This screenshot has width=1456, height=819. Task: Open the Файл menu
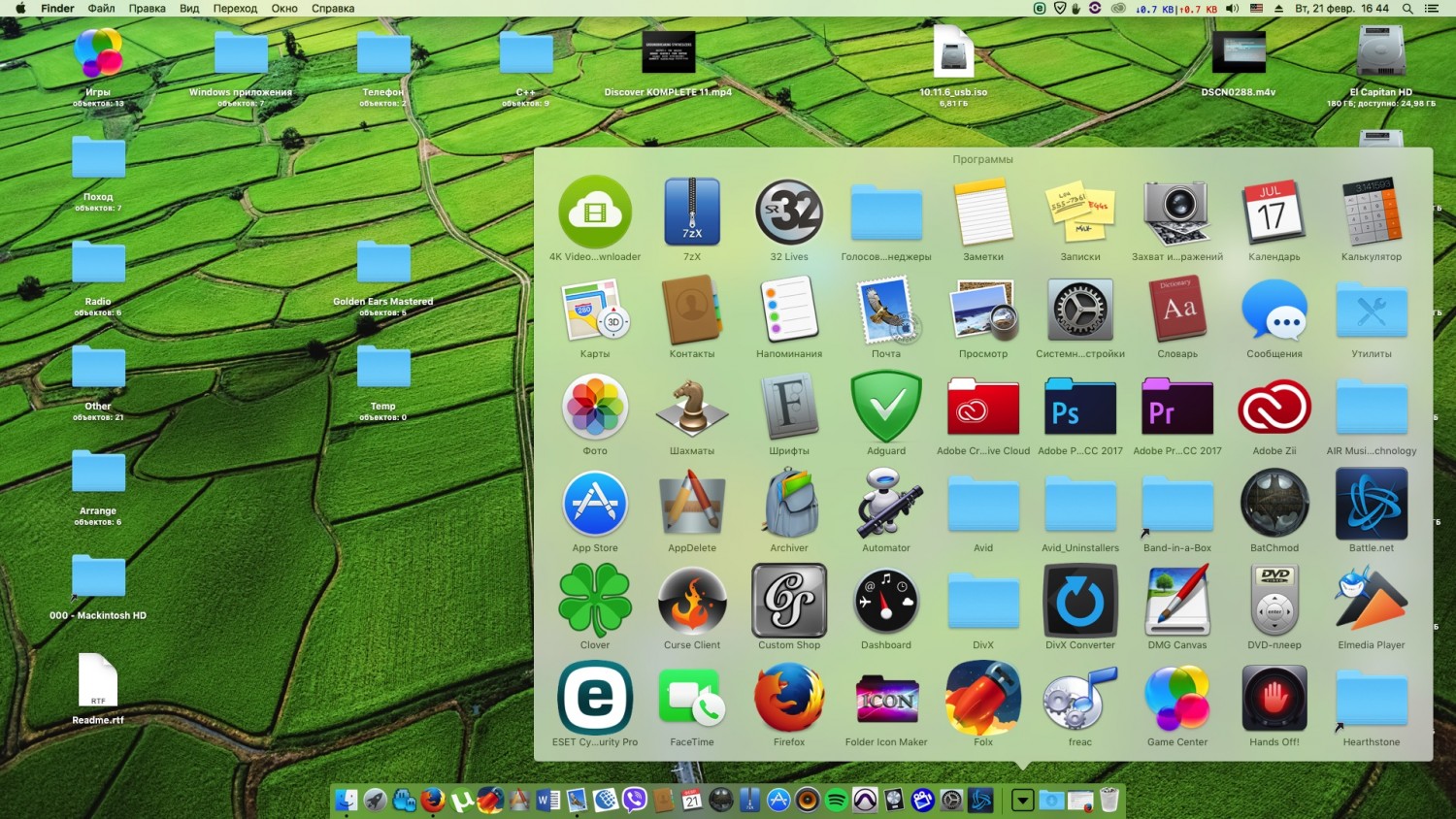pyautogui.click(x=101, y=9)
